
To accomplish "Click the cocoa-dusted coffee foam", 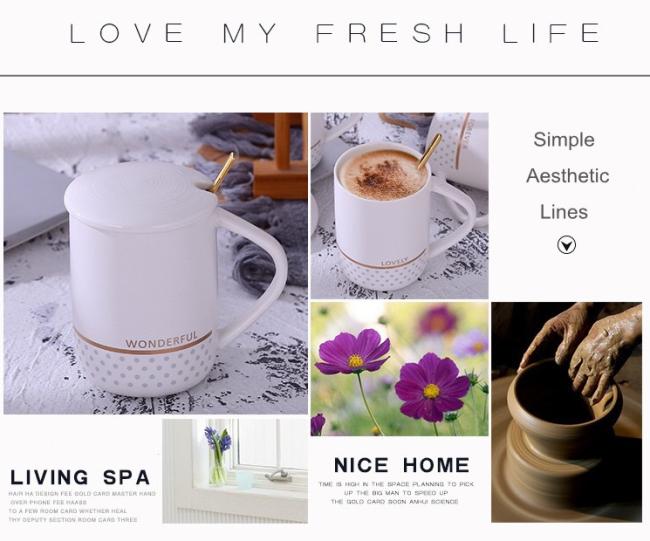I will pos(381,174).
